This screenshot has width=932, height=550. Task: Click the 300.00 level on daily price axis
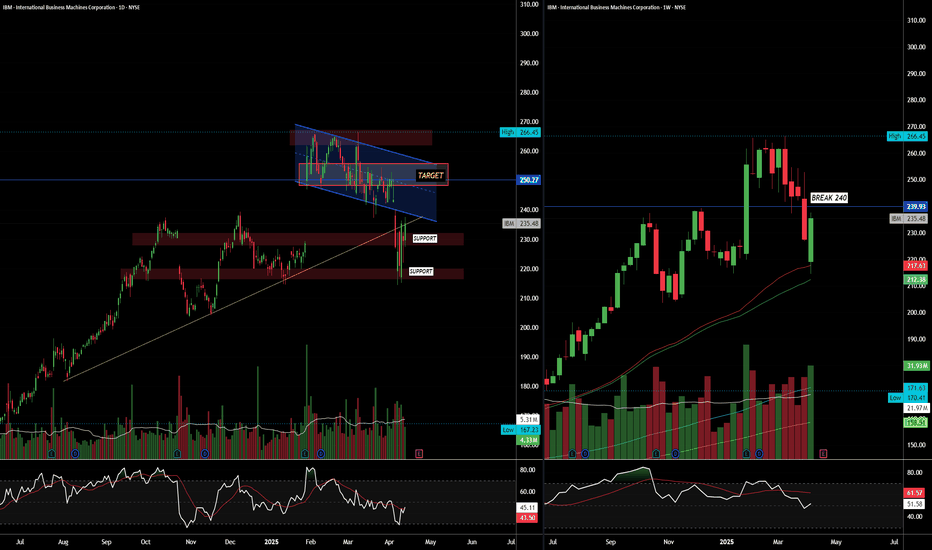click(x=529, y=33)
